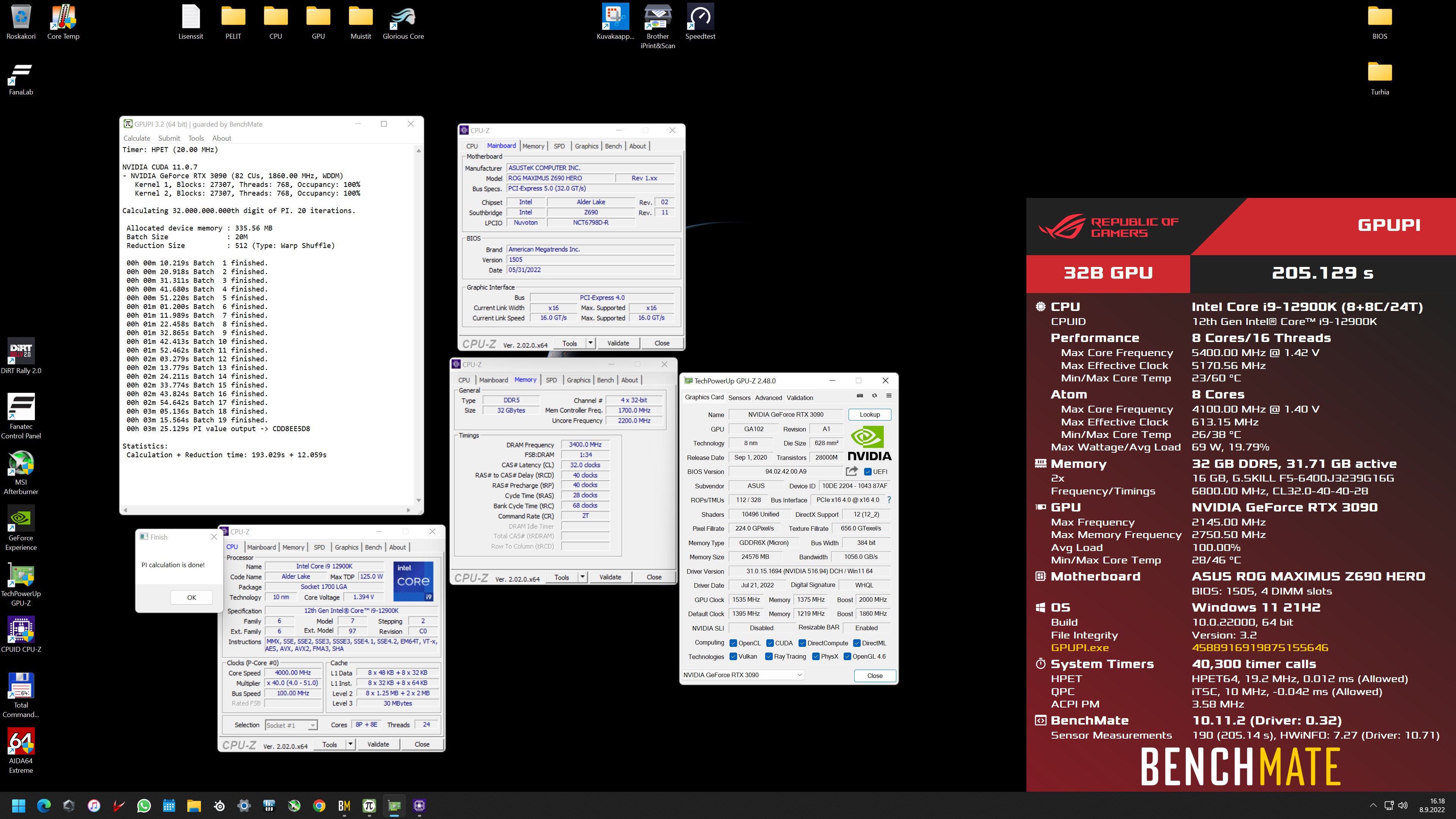Toggle the DirectCompute checkbox
Screen dimensions: 1456x819
pos(802,643)
